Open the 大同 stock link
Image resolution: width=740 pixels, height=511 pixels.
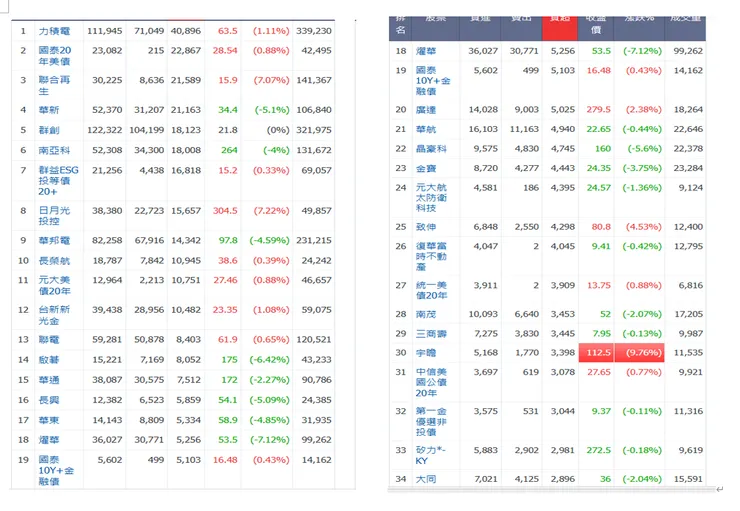pos(424,480)
